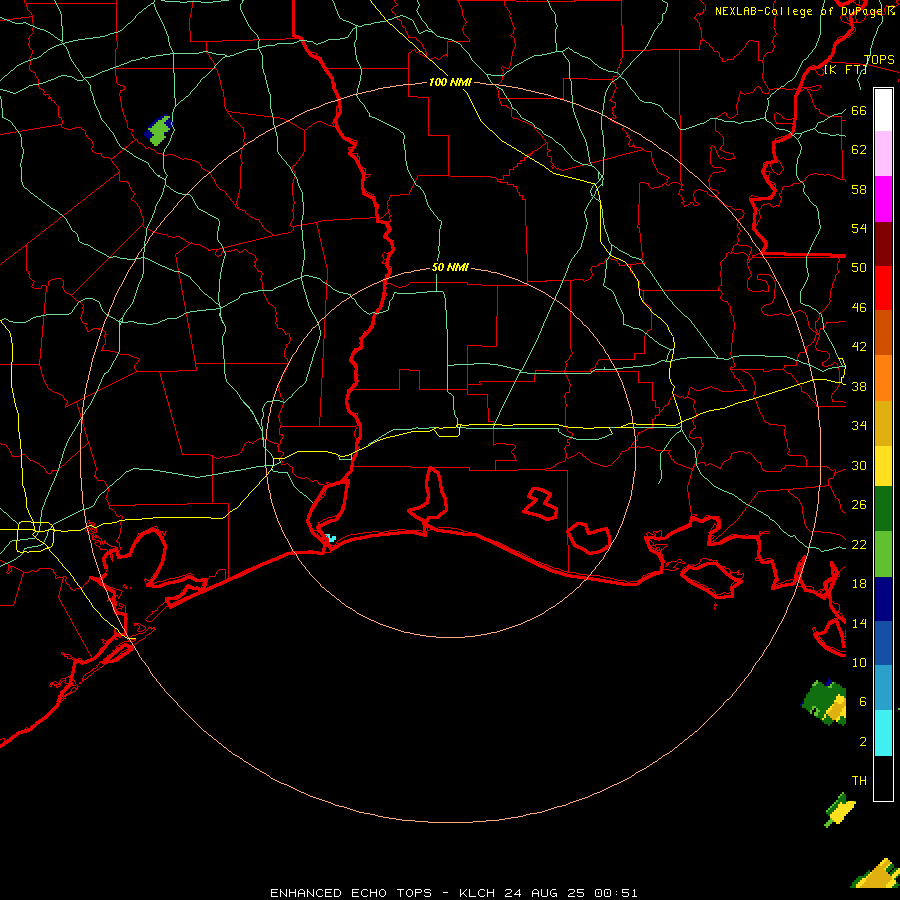The image size is (900, 900).
Task: Click the '62' legend value
Action: [x=859, y=150]
